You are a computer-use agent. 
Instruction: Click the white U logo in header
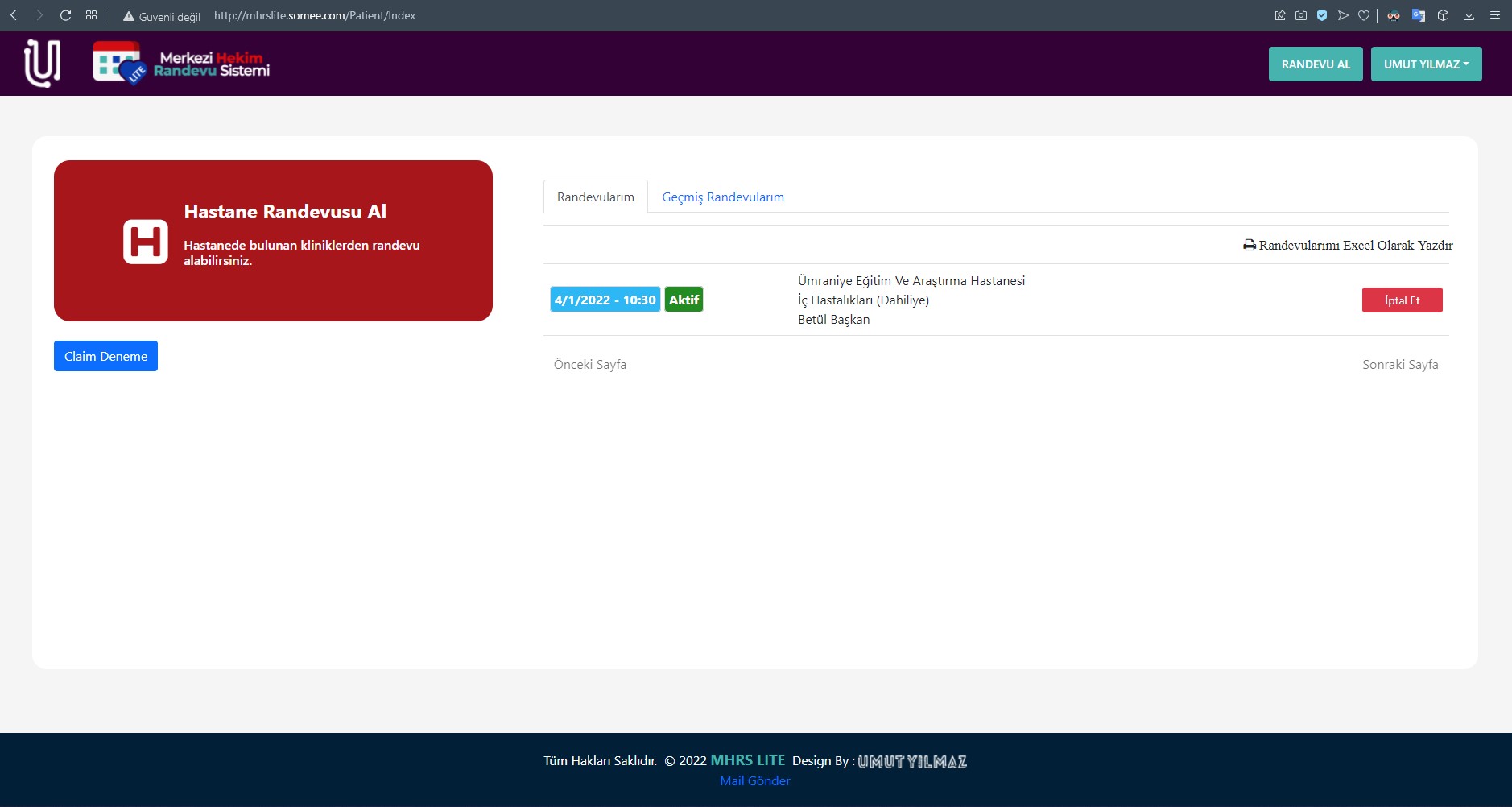[x=42, y=63]
